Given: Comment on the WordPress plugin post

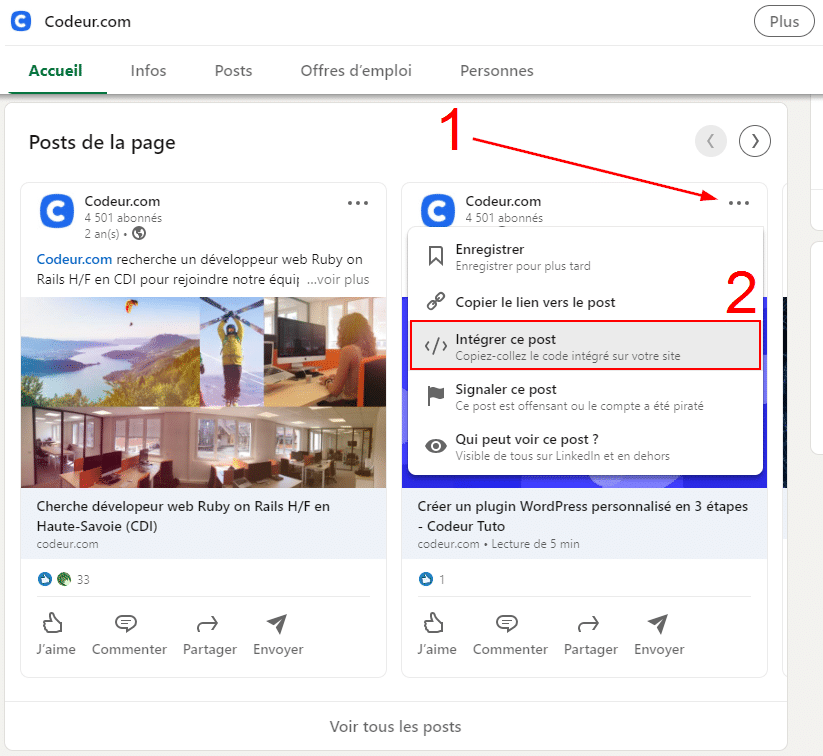Looking at the screenshot, I should (510, 634).
